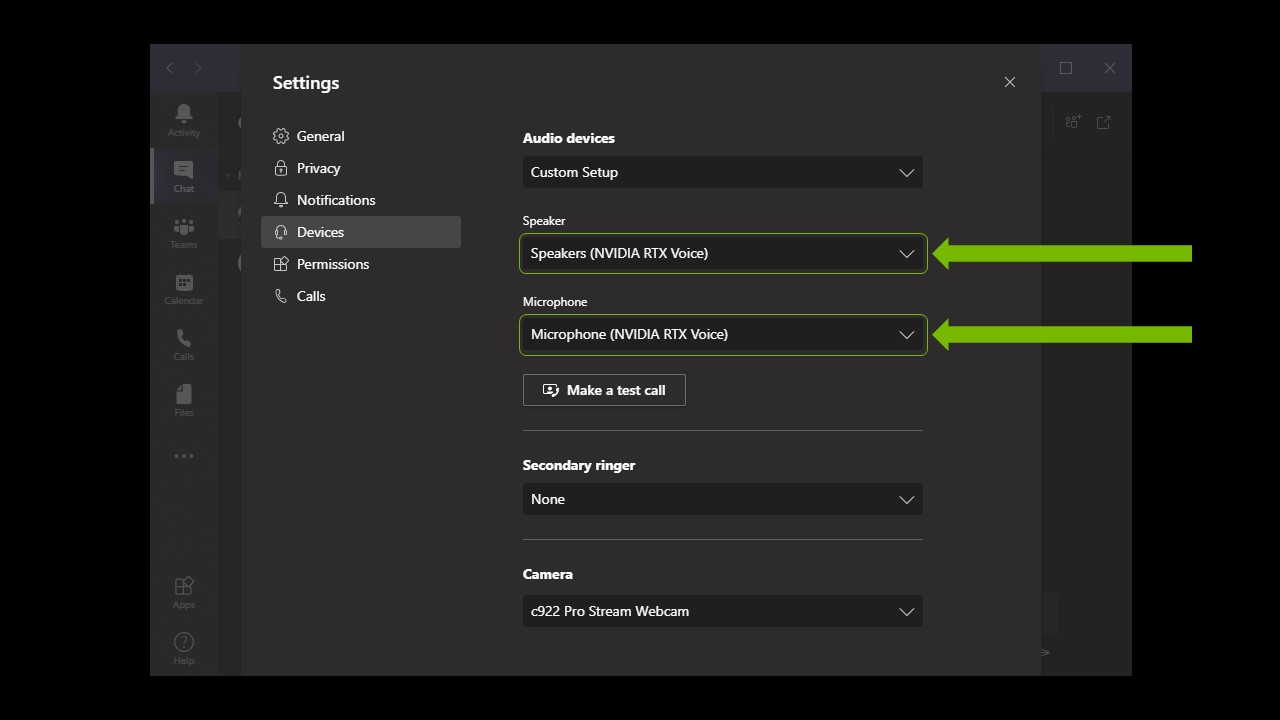This screenshot has height=720, width=1280.
Task: Open the Files icon in sidebar
Action: tap(184, 400)
